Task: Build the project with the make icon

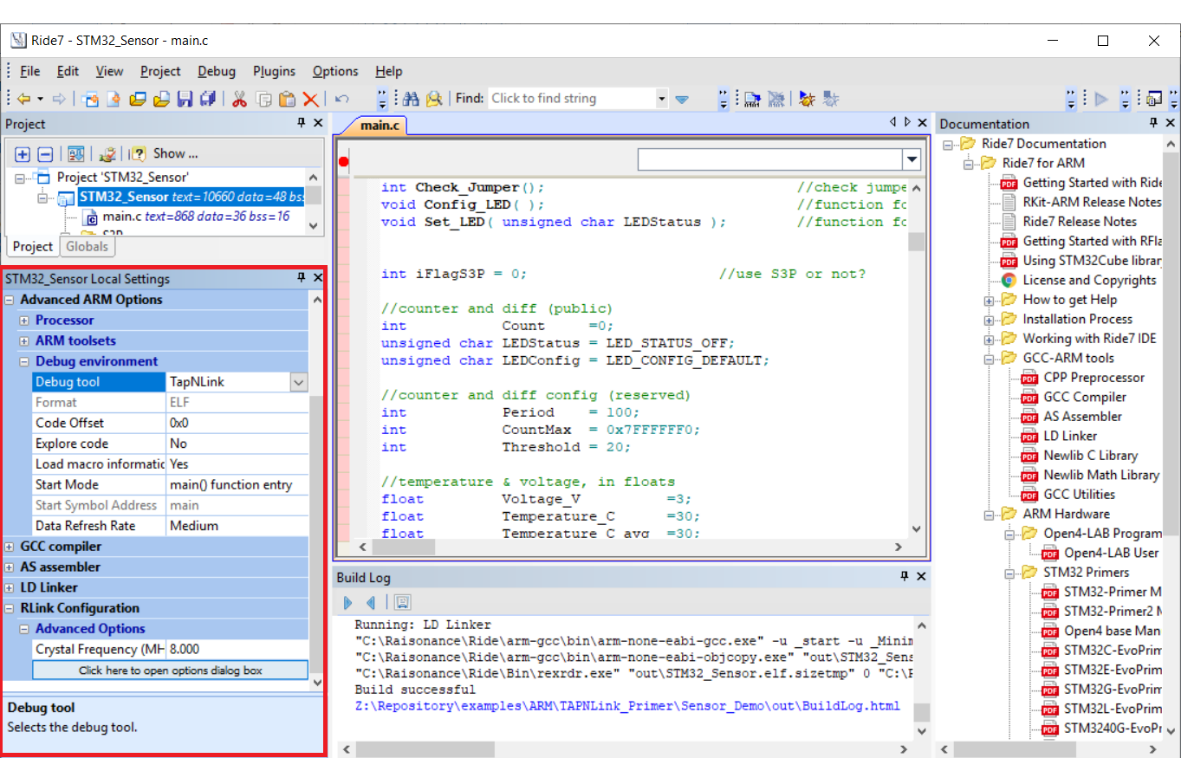Action: pos(752,99)
